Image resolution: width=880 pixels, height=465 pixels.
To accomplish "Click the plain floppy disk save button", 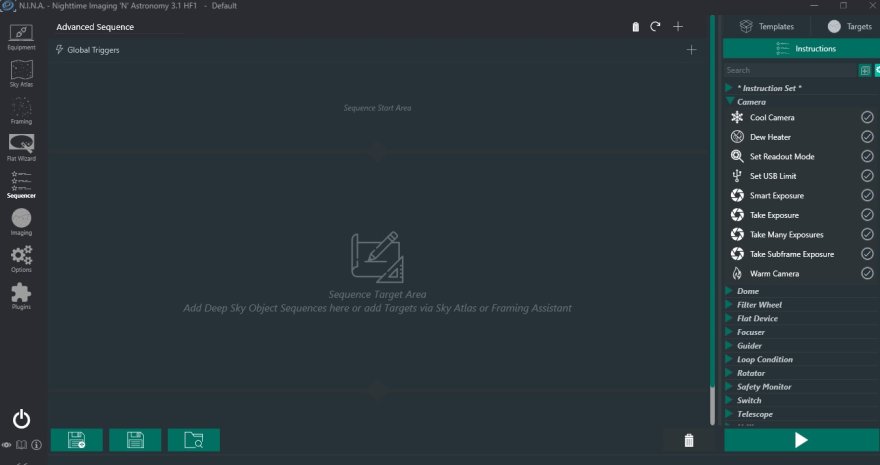I will tap(135, 440).
